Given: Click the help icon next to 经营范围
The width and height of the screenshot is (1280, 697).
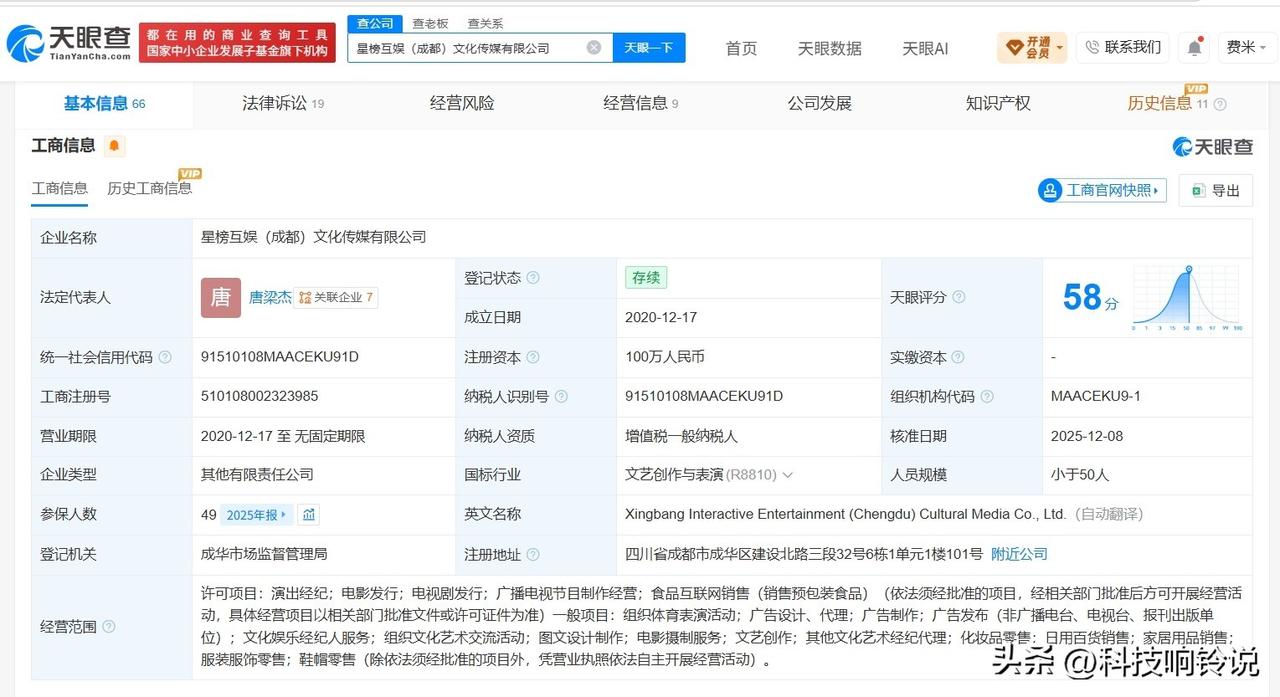Looking at the screenshot, I should (109, 627).
